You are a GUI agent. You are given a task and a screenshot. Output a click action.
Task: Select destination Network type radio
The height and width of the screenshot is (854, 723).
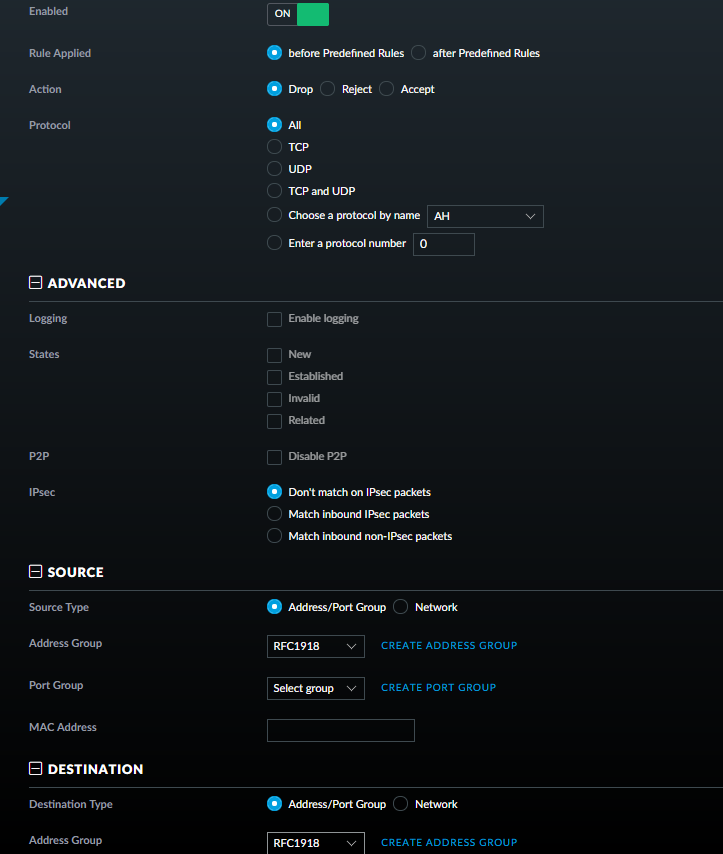click(400, 804)
